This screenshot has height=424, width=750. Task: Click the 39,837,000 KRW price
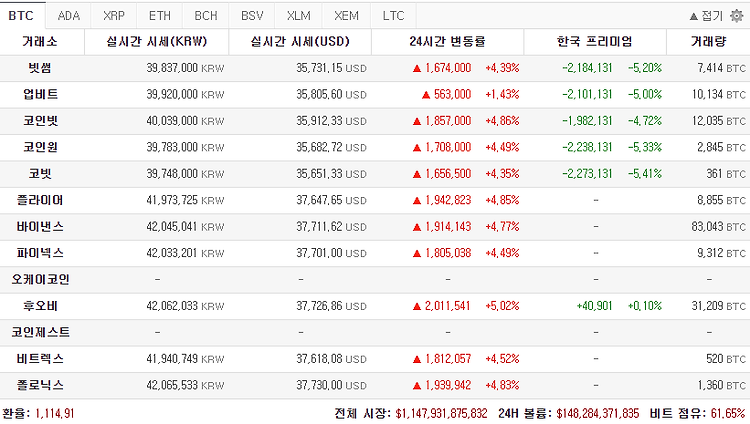pos(185,68)
